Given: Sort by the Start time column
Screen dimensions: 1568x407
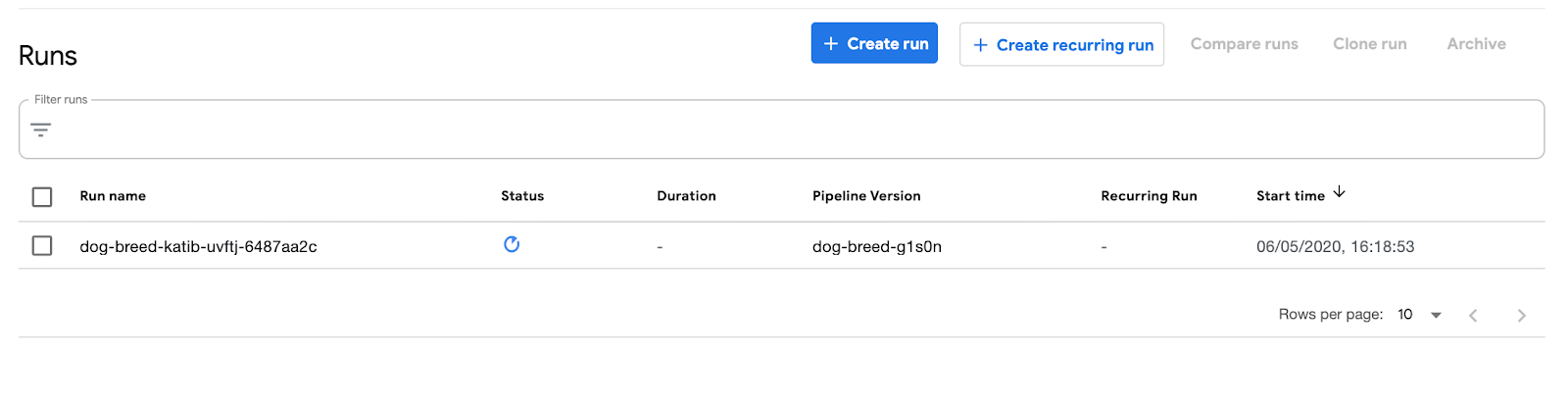Looking at the screenshot, I should pos(1290,196).
